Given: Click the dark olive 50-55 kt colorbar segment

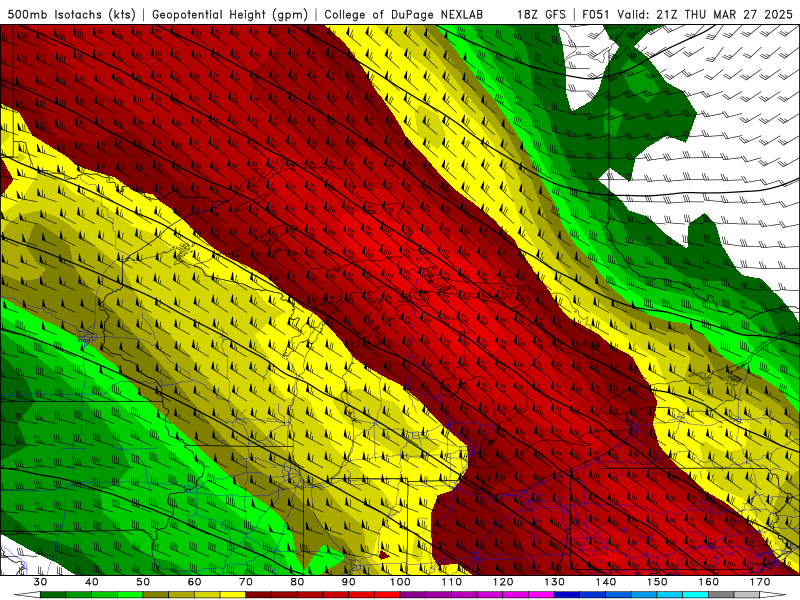Looking at the screenshot, I should [156, 595].
